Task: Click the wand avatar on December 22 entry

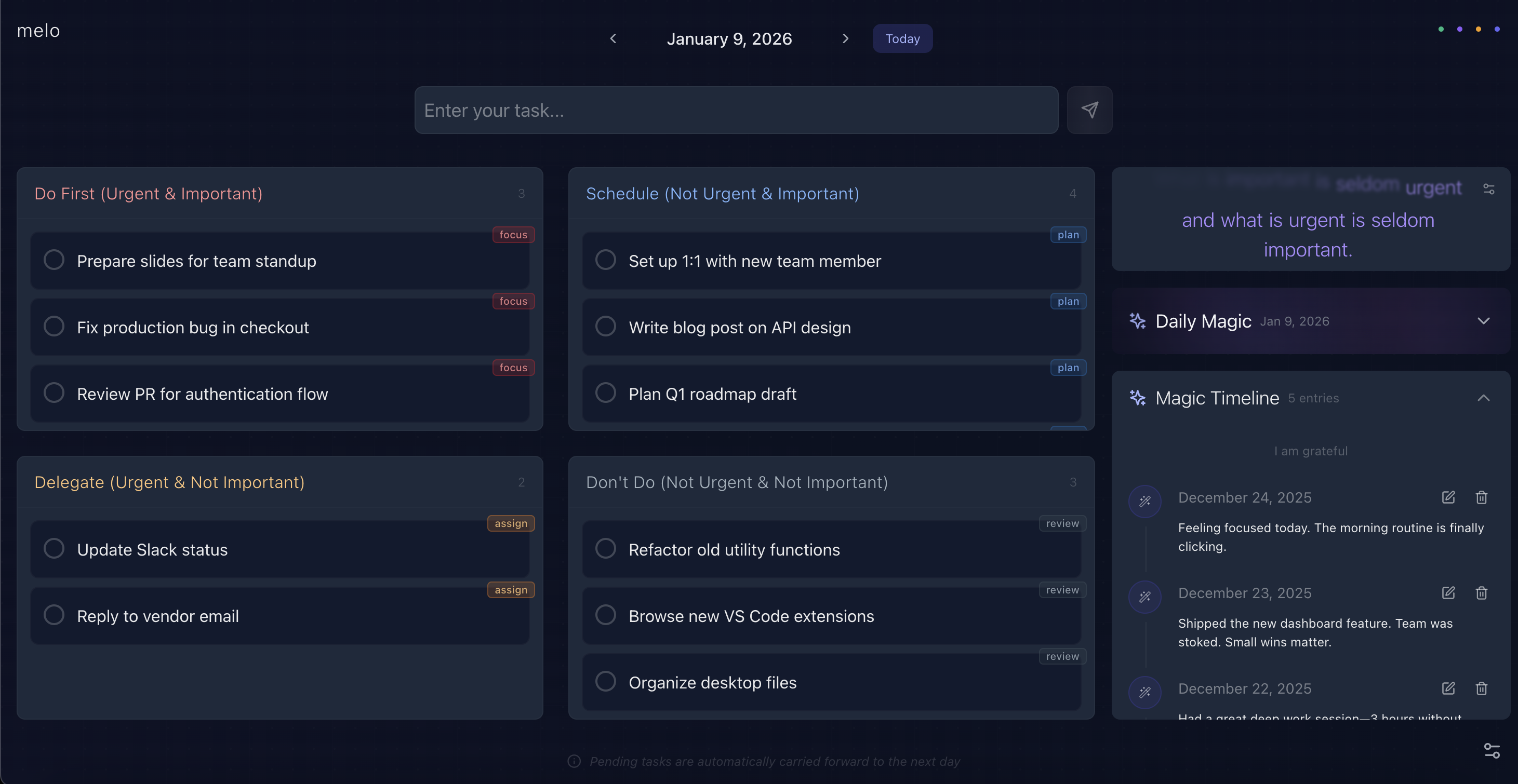Action: pyautogui.click(x=1145, y=692)
